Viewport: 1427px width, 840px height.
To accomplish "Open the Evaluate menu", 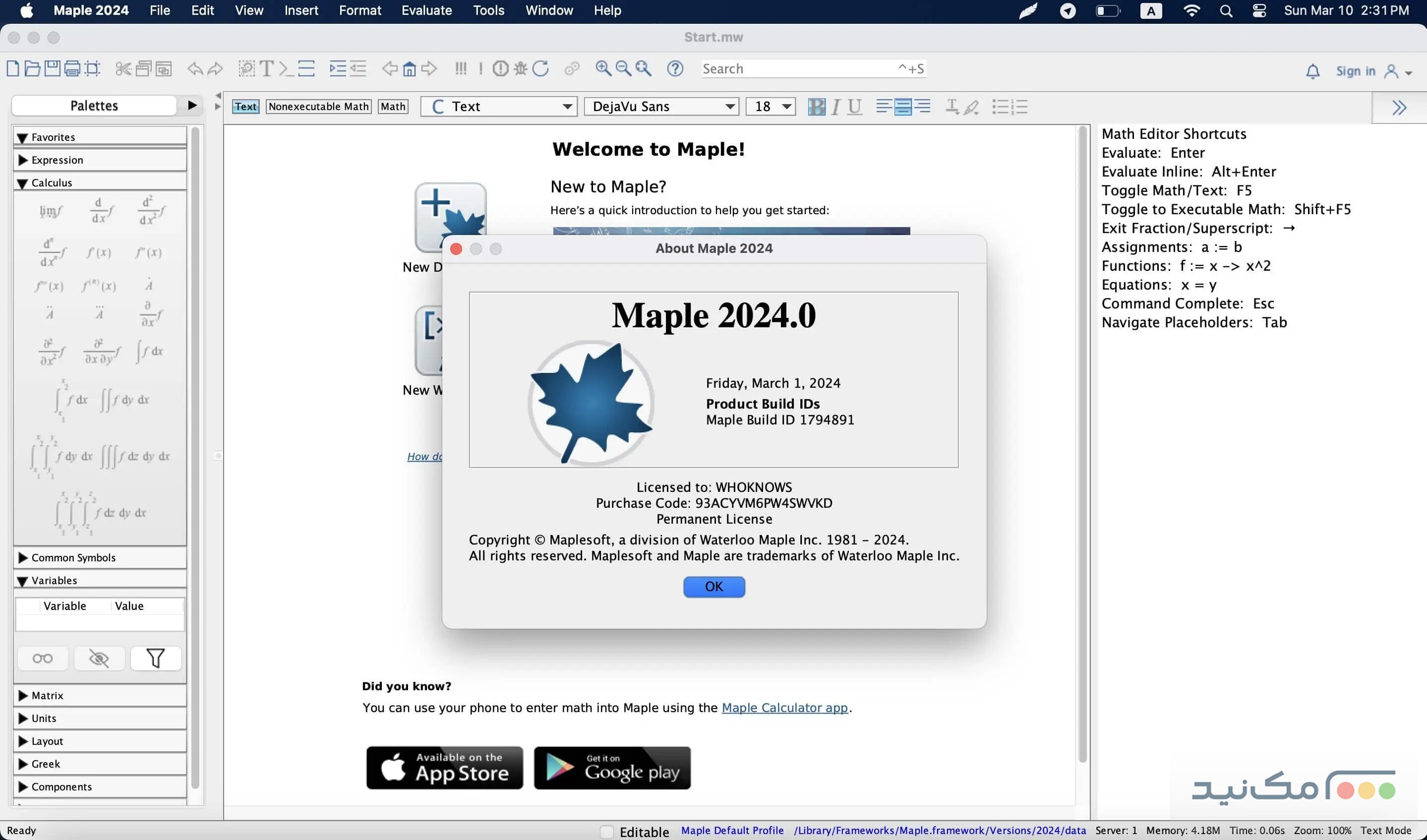I will tap(426, 10).
